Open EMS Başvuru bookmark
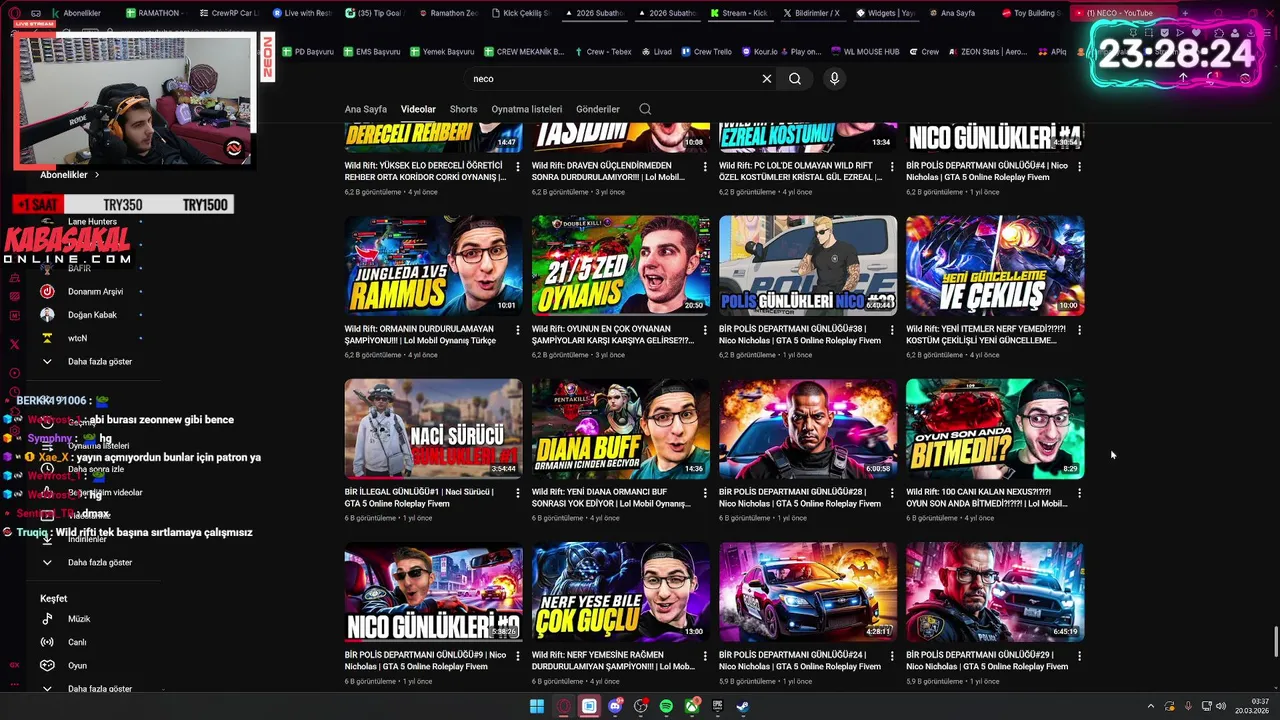This screenshot has height=720, width=1280. coord(371,51)
